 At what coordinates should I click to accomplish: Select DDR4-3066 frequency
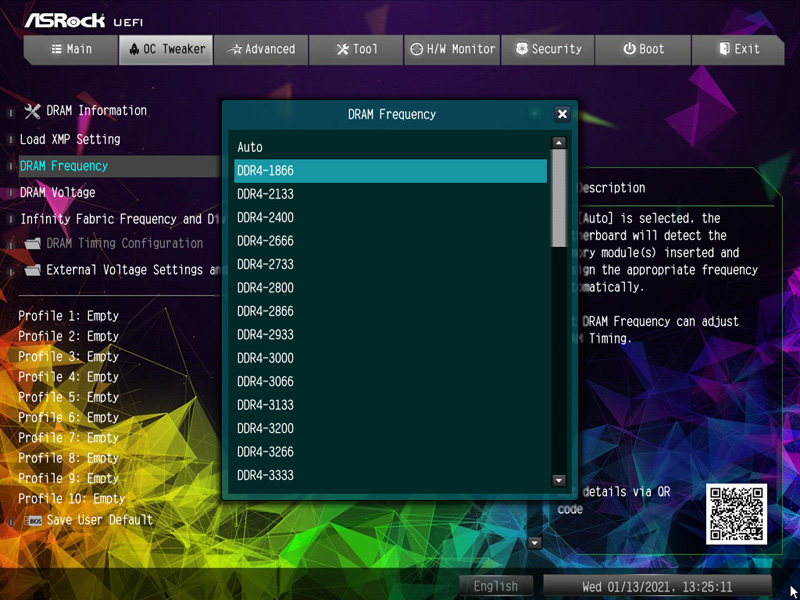(390, 382)
